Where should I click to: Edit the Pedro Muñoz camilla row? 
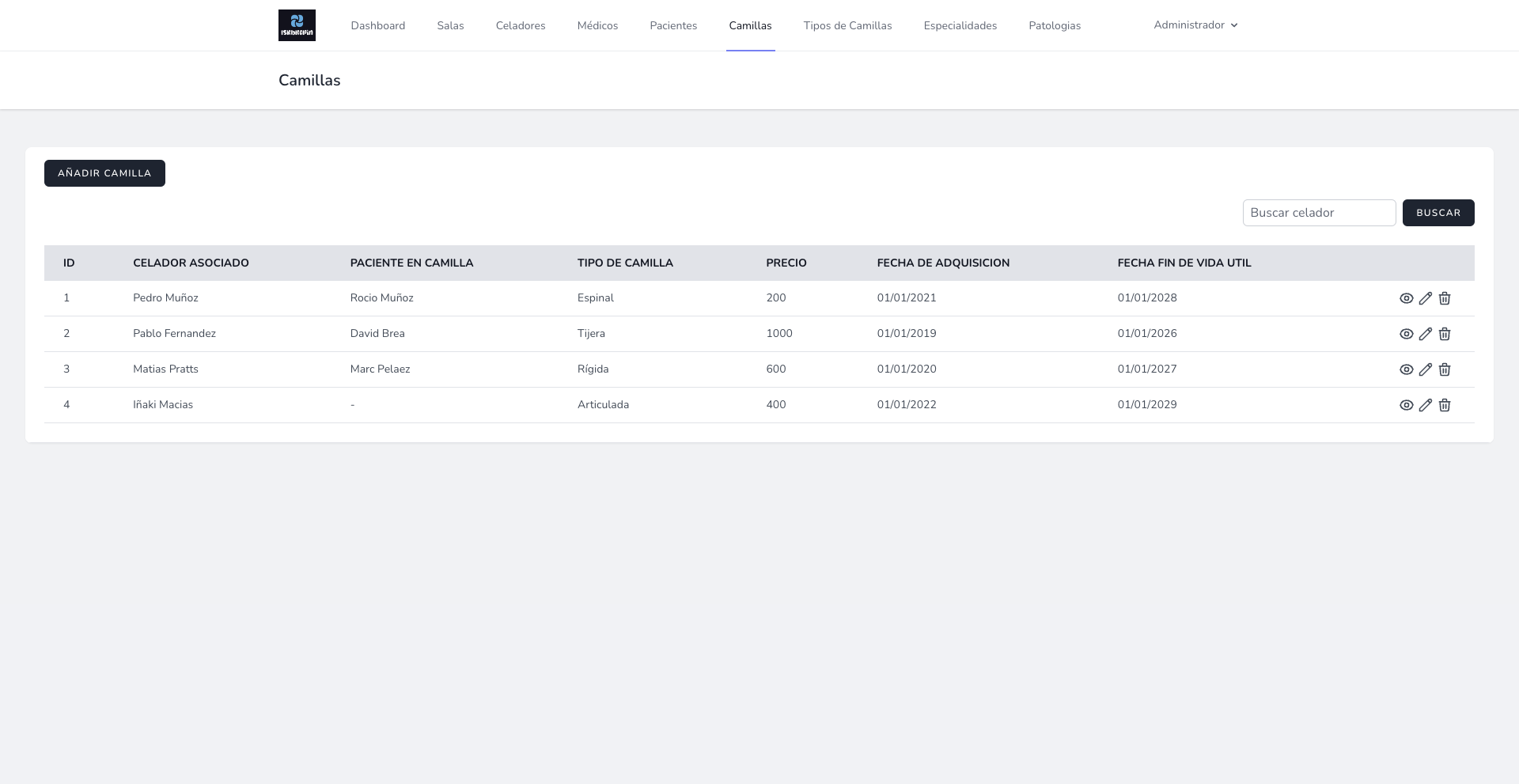1425,298
